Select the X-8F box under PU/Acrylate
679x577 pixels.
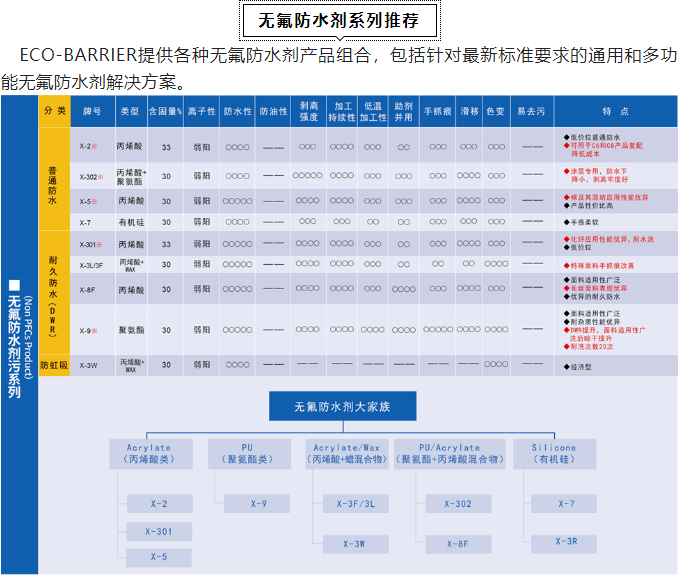pos(458,544)
